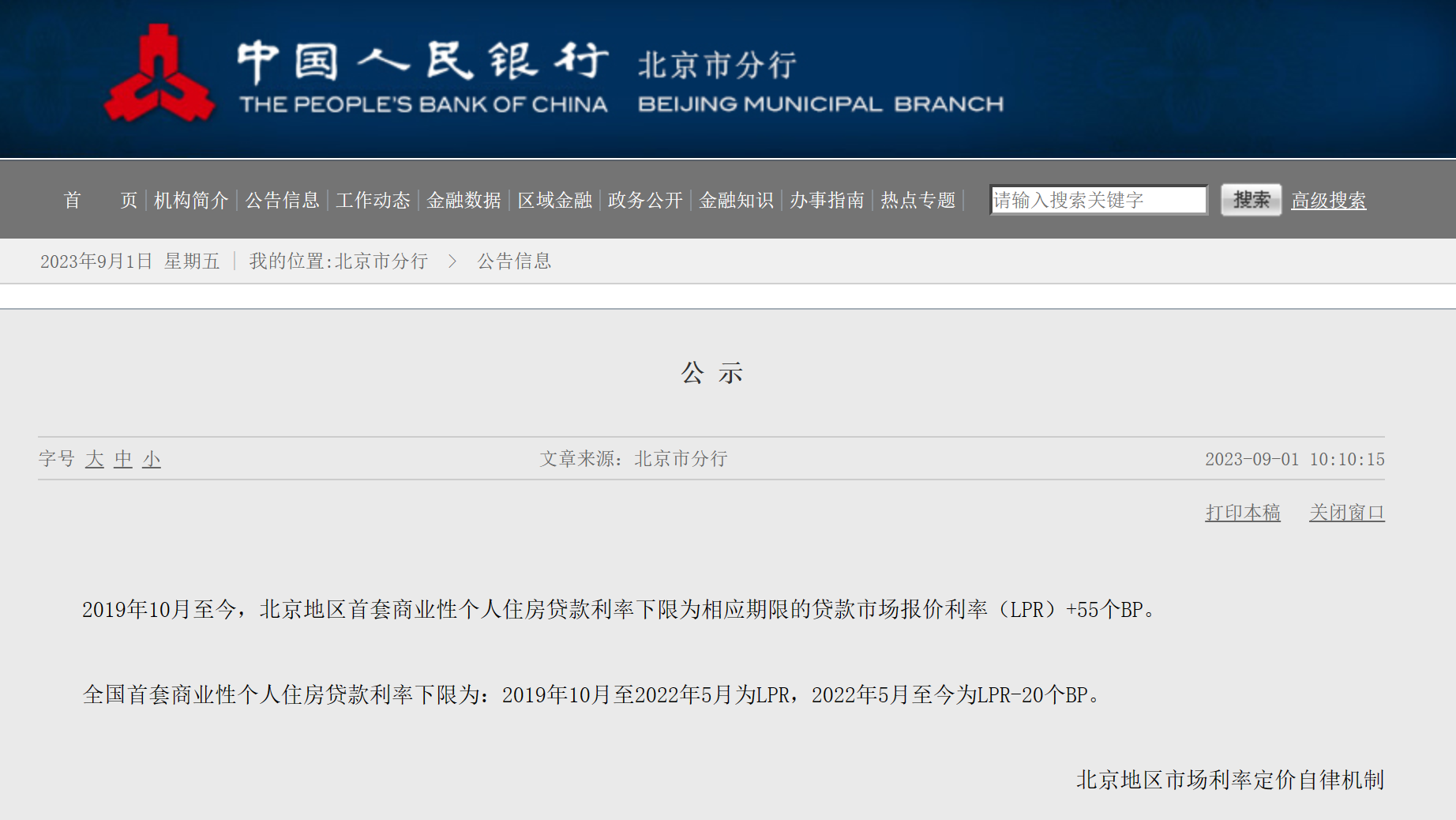Click the signature 北京地区市场利率定价自律机制
Image resolution: width=1456 pixels, height=820 pixels.
1230,781
